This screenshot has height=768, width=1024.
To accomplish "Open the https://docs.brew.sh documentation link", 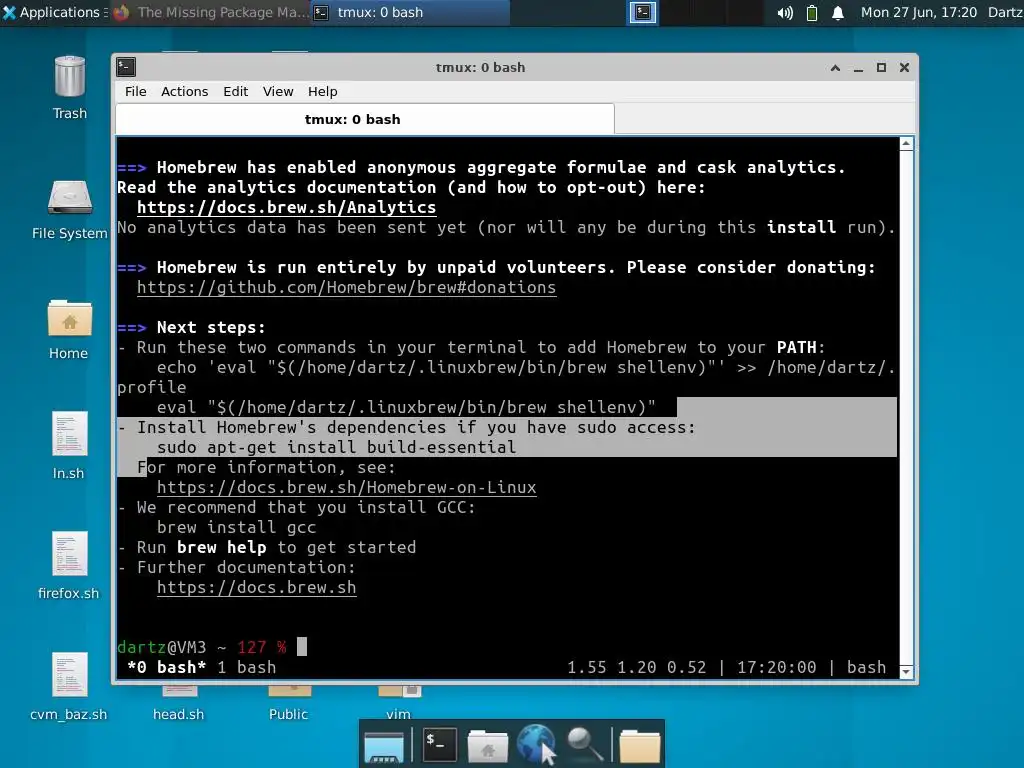I will tap(257, 588).
